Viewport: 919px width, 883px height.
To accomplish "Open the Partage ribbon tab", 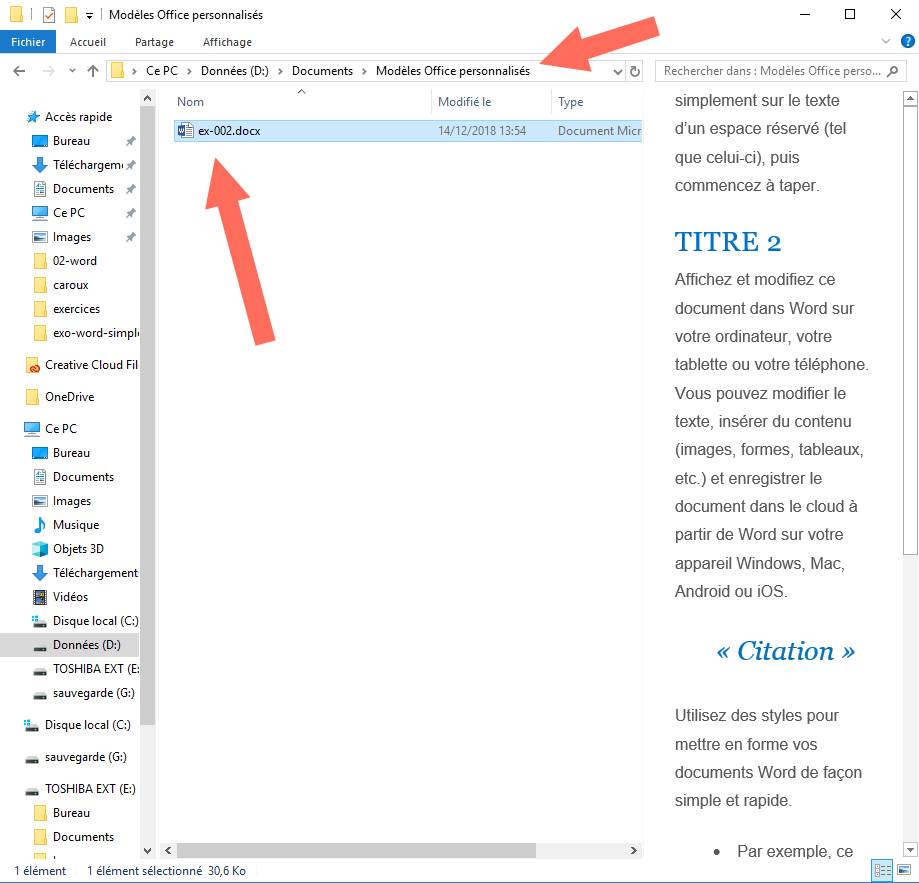I will [x=154, y=42].
